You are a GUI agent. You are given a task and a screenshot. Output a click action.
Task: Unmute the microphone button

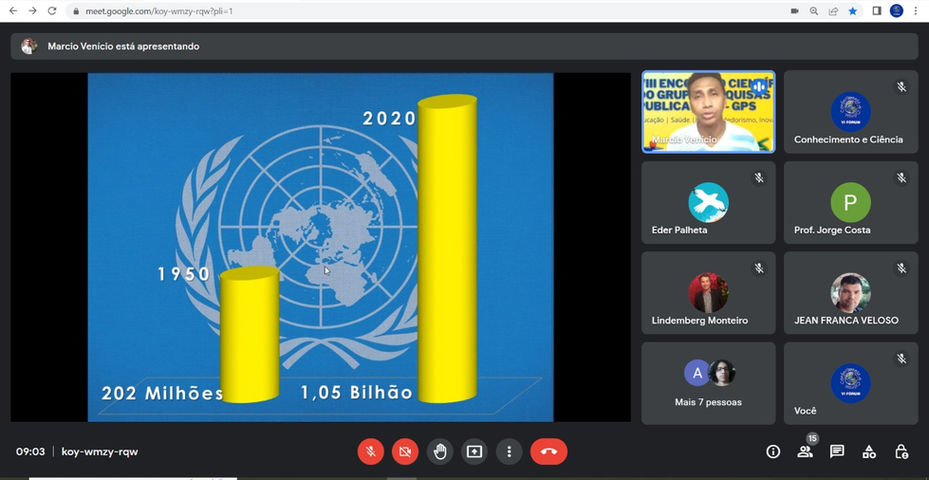[371, 452]
